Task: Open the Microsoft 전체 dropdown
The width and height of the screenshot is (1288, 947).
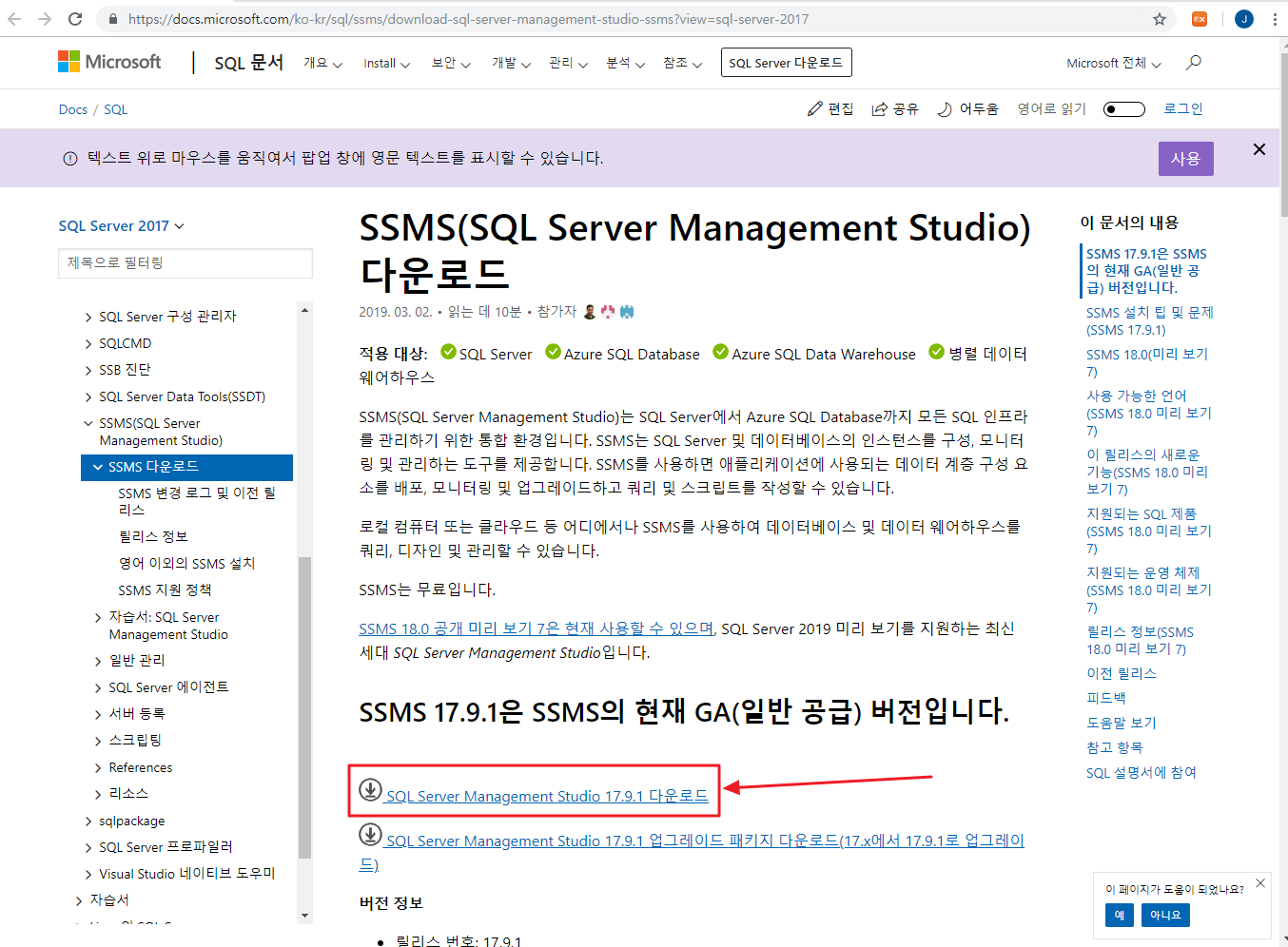Action: (x=1113, y=63)
